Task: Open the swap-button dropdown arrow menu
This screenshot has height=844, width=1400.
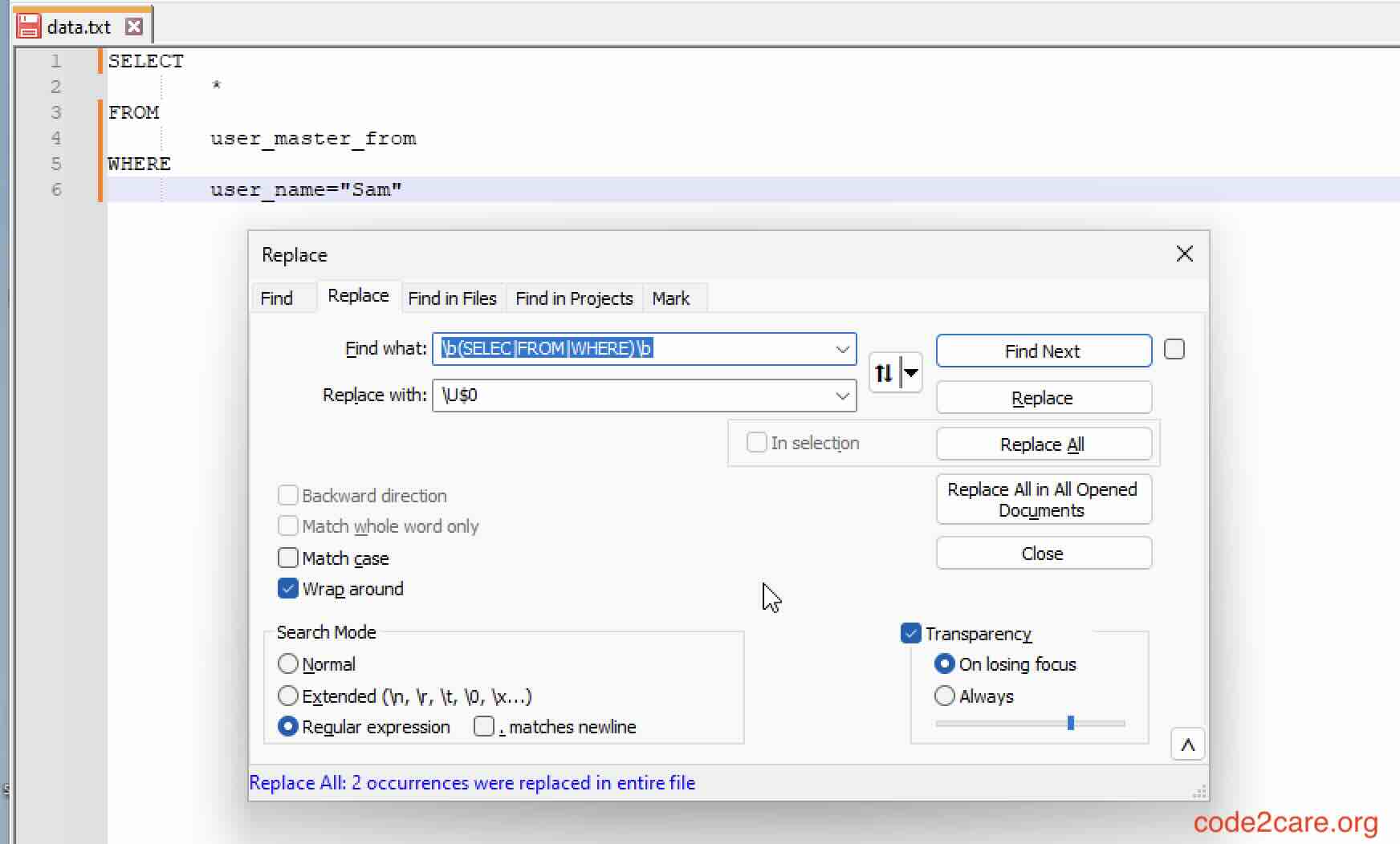Action: (x=912, y=372)
